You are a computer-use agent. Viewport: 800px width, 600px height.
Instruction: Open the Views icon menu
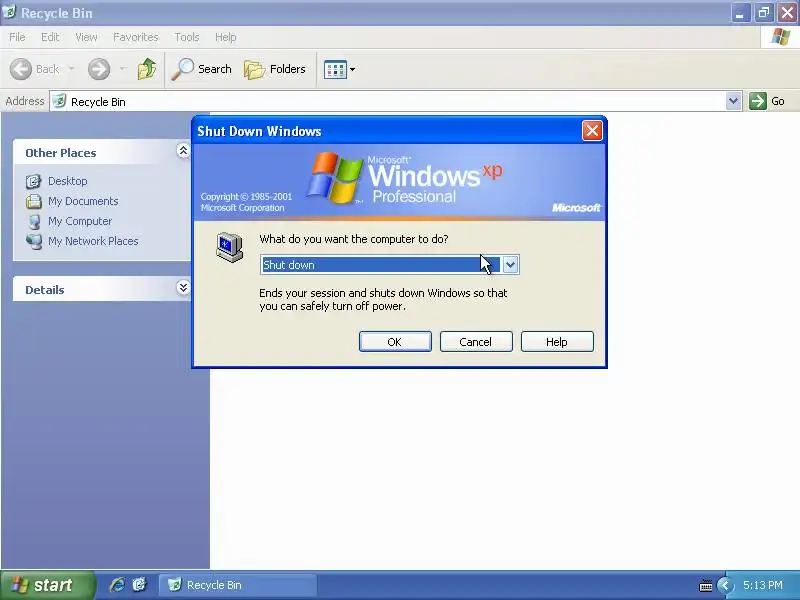click(x=335, y=69)
